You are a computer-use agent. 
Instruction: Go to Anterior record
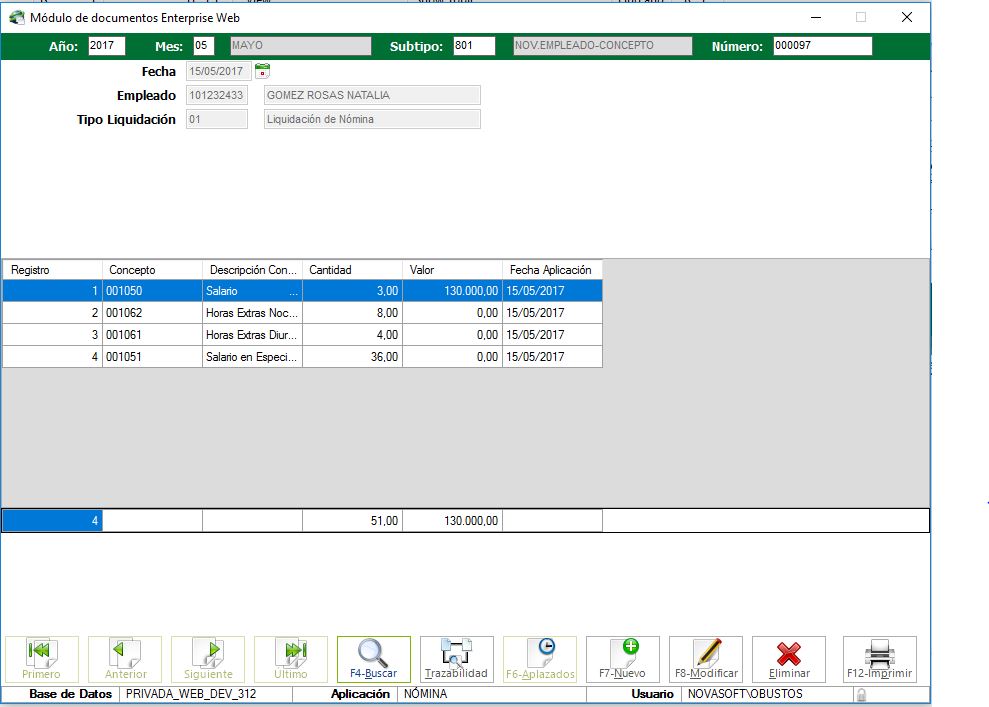[125, 659]
